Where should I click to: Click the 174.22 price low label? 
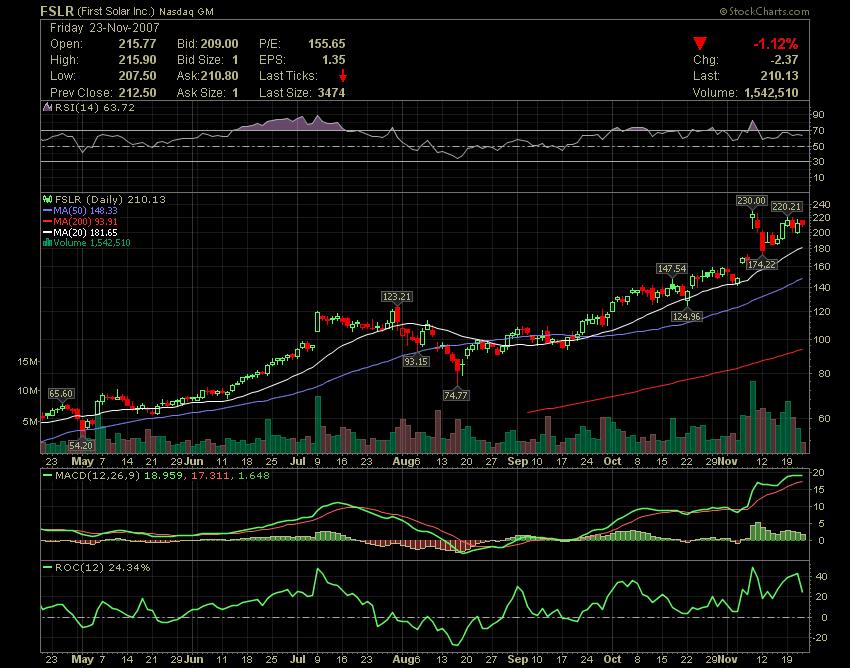coord(762,265)
